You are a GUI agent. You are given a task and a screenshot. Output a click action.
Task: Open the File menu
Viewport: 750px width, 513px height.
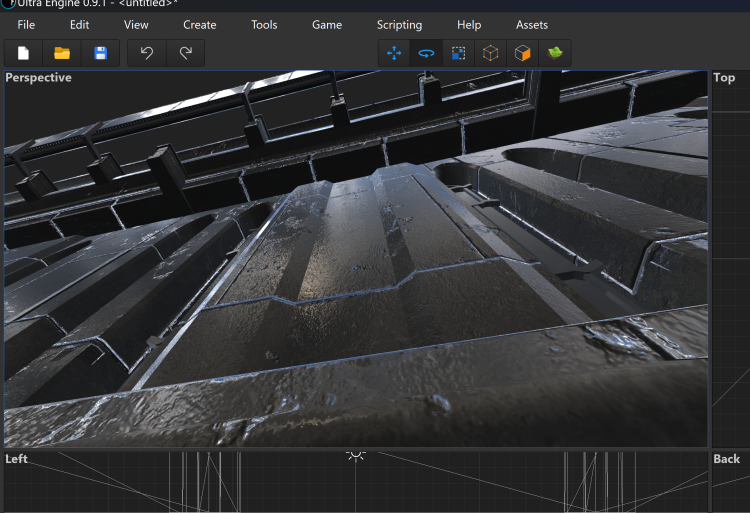pyautogui.click(x=26, y=24)
